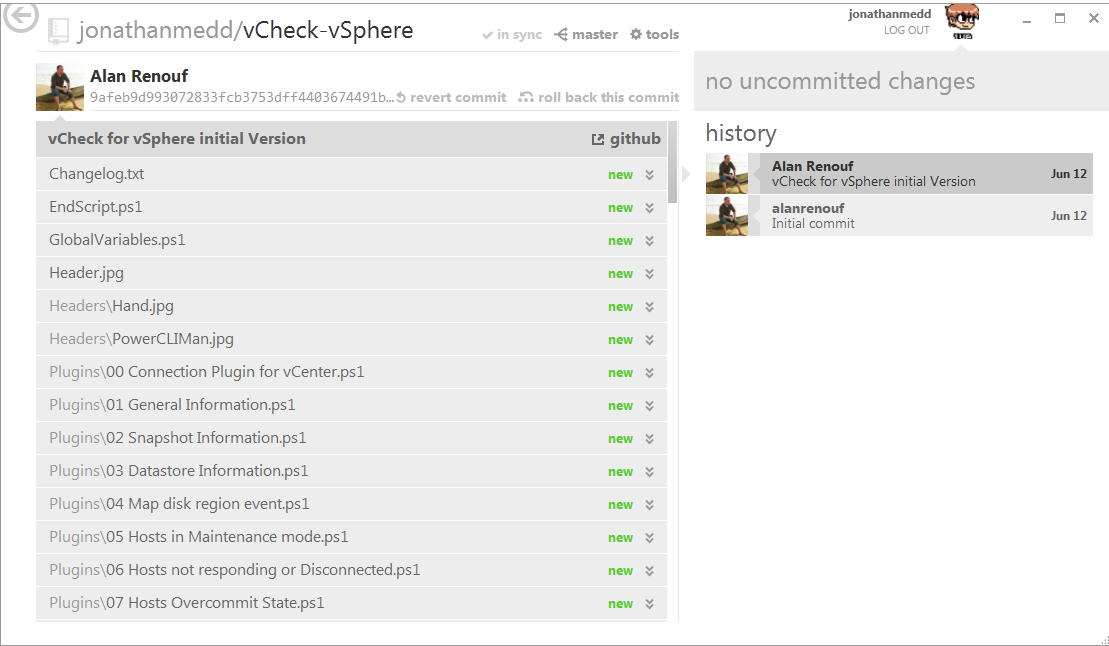Screen dimensions: 1109x646
Task: Select the alanrenouf Initial commit entry
Action: coord(899,216)
